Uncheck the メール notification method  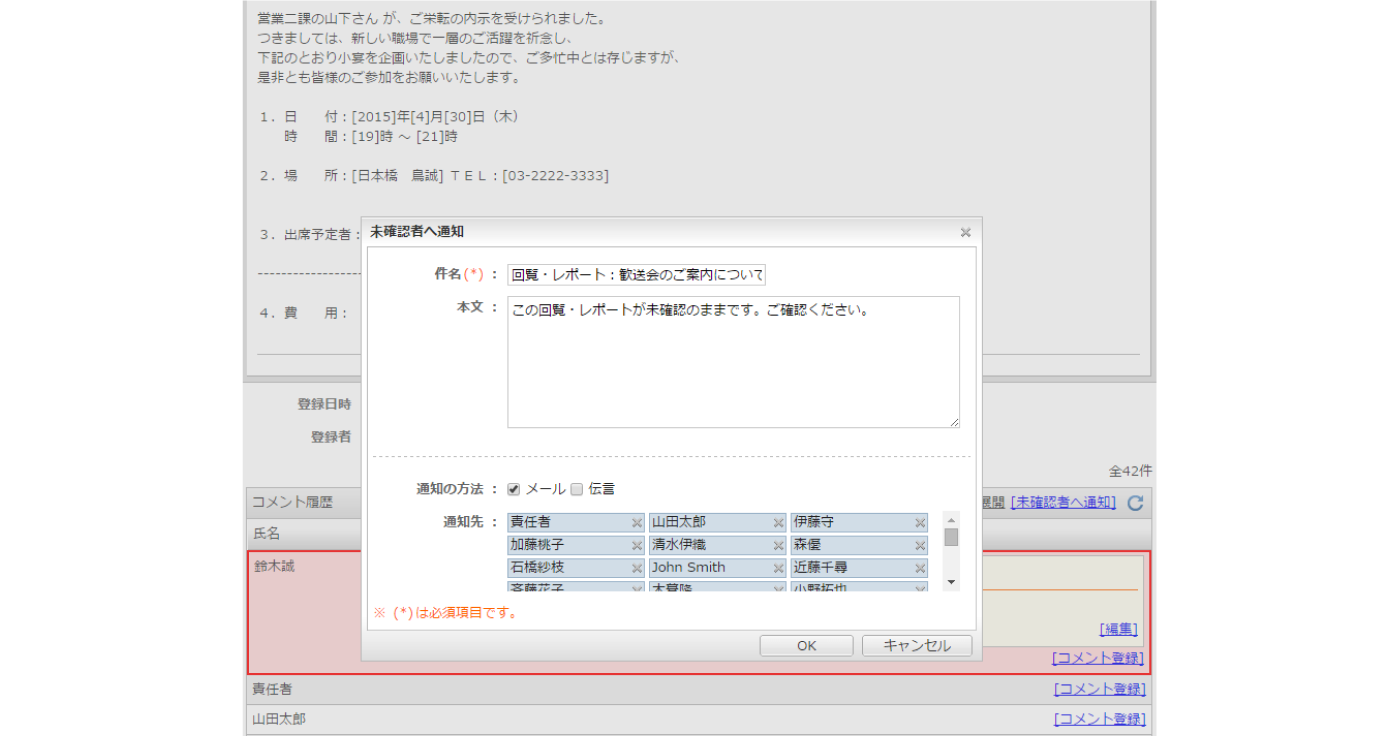(x=514, y=489)
